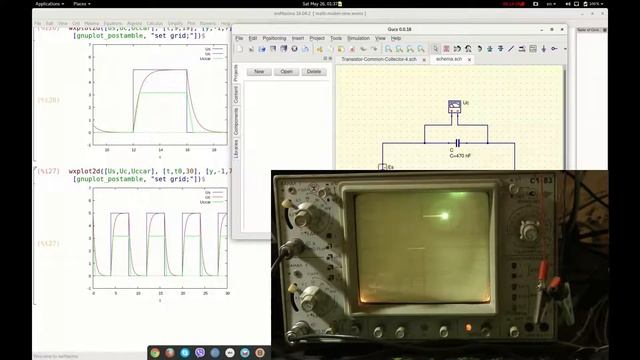Open the Applications menu in top bar
The height and width of the screenshot is (360, 640).
point(49,4)
